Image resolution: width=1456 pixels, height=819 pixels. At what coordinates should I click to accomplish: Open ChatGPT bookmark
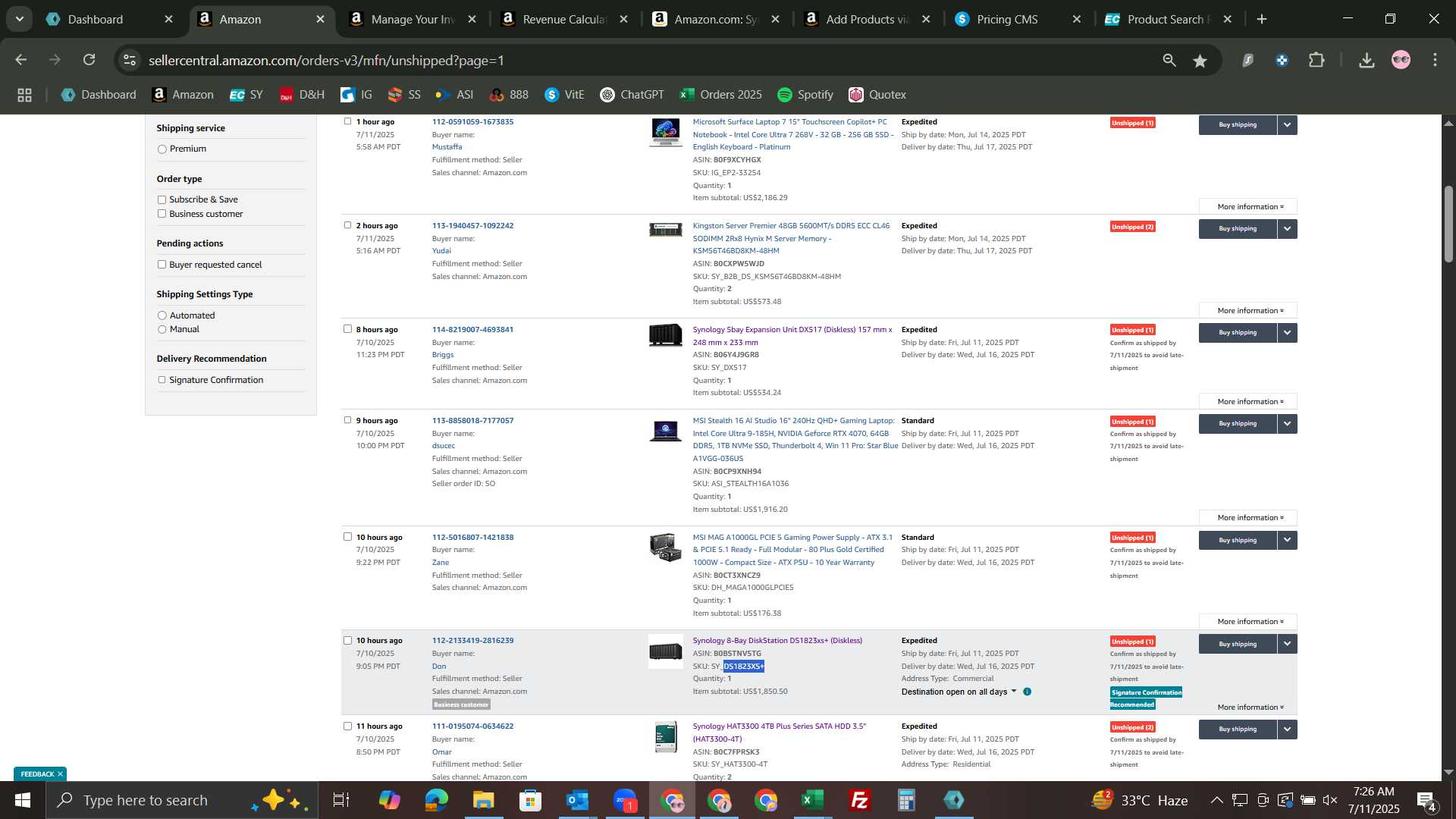(x=632, y=95)
